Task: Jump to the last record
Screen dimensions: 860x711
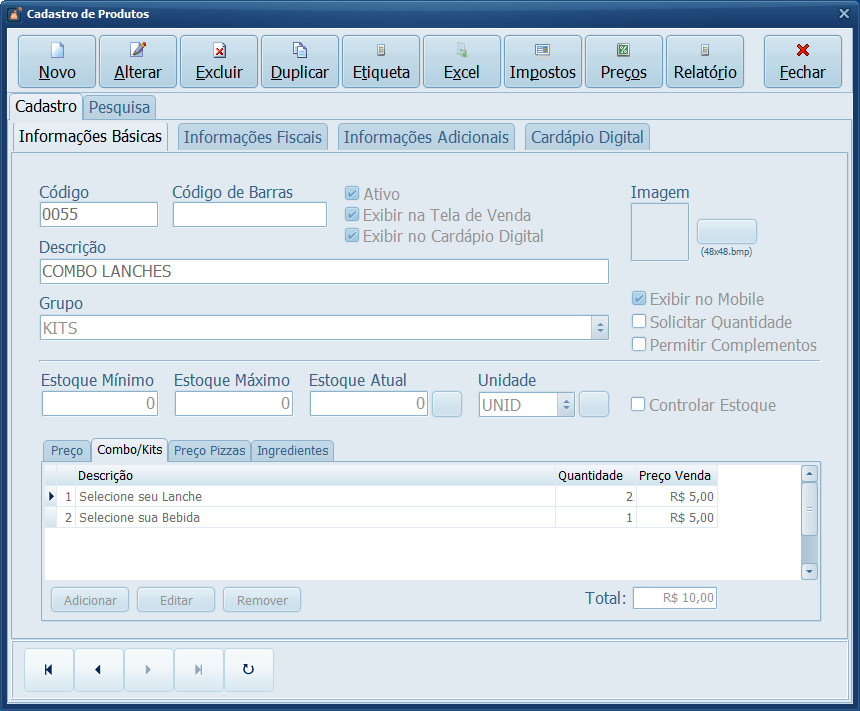Action: tap(199, 669)
